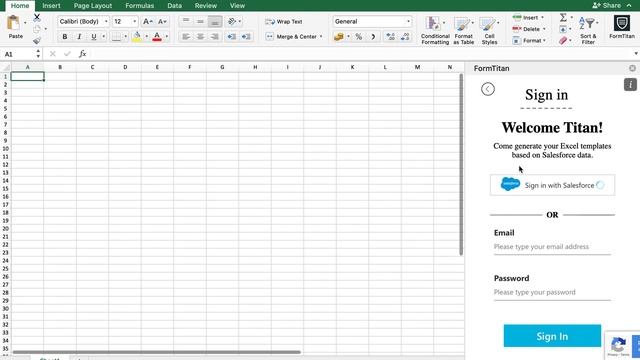
Task: Click the password field
Action: [552, 292]
